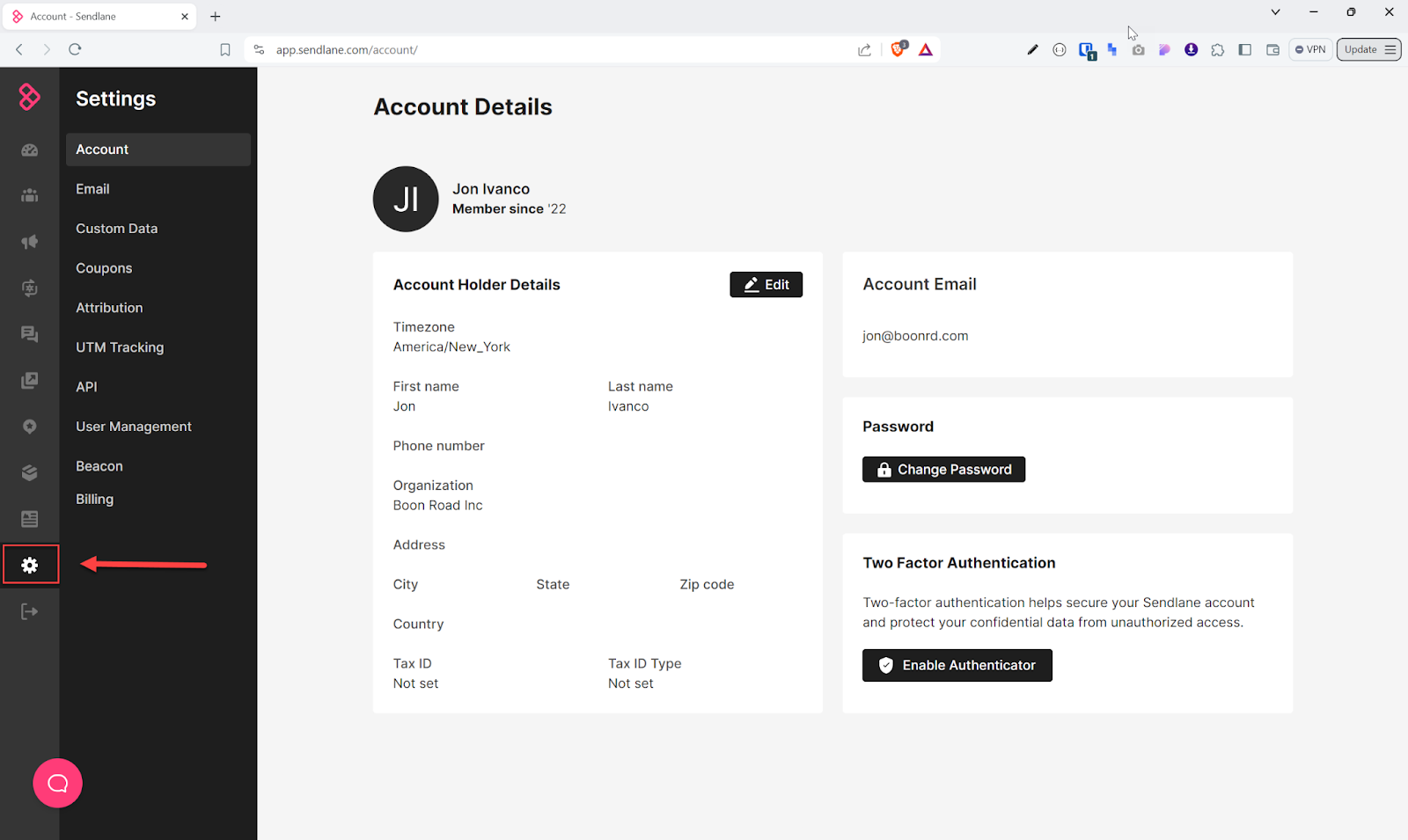Click the browser Update button
This screenshot has width=1408, height=840.
tap(1368, 49)
